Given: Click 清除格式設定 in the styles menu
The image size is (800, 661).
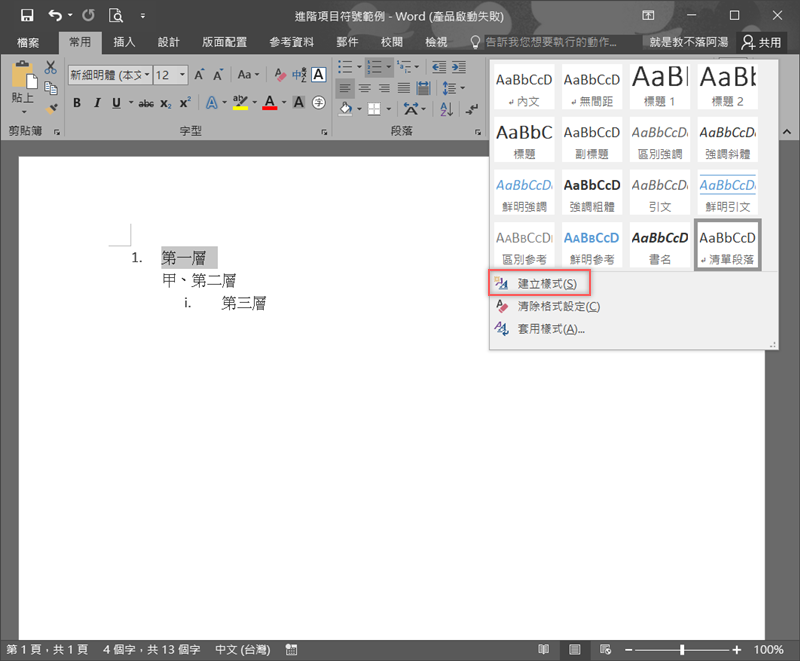Looking at the screenshot, I should pos(558,306).
